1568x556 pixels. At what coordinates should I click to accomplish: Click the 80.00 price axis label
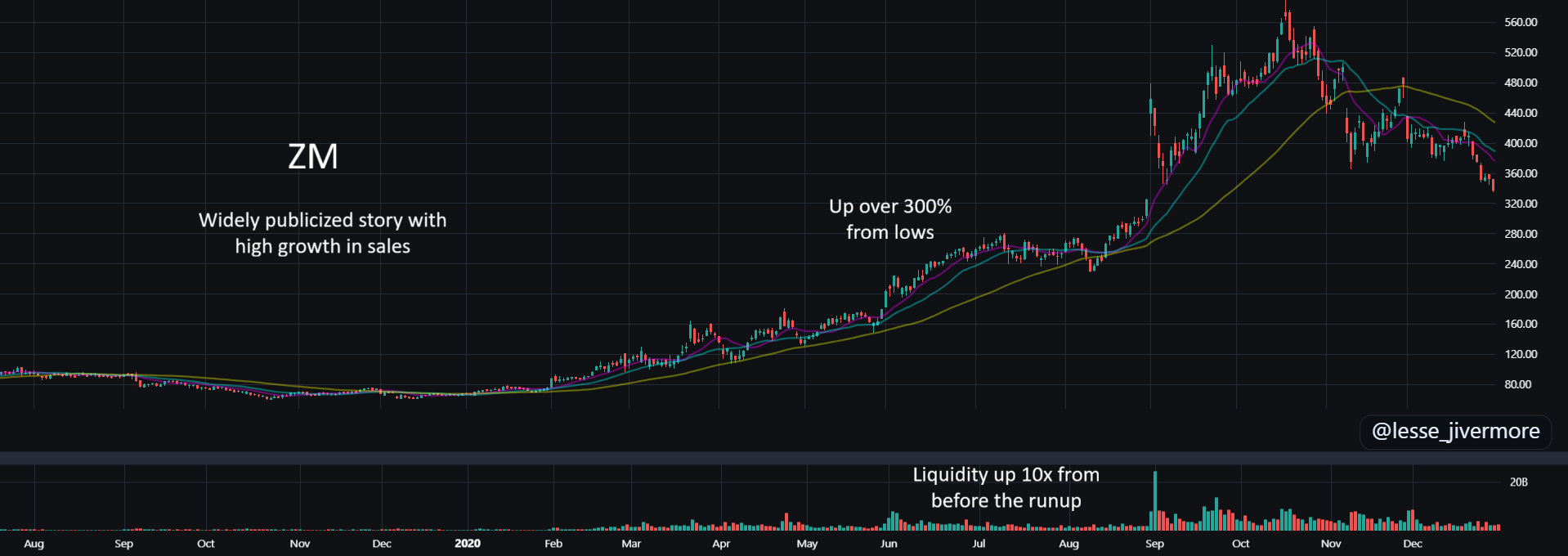click(x=1518, y=384)
